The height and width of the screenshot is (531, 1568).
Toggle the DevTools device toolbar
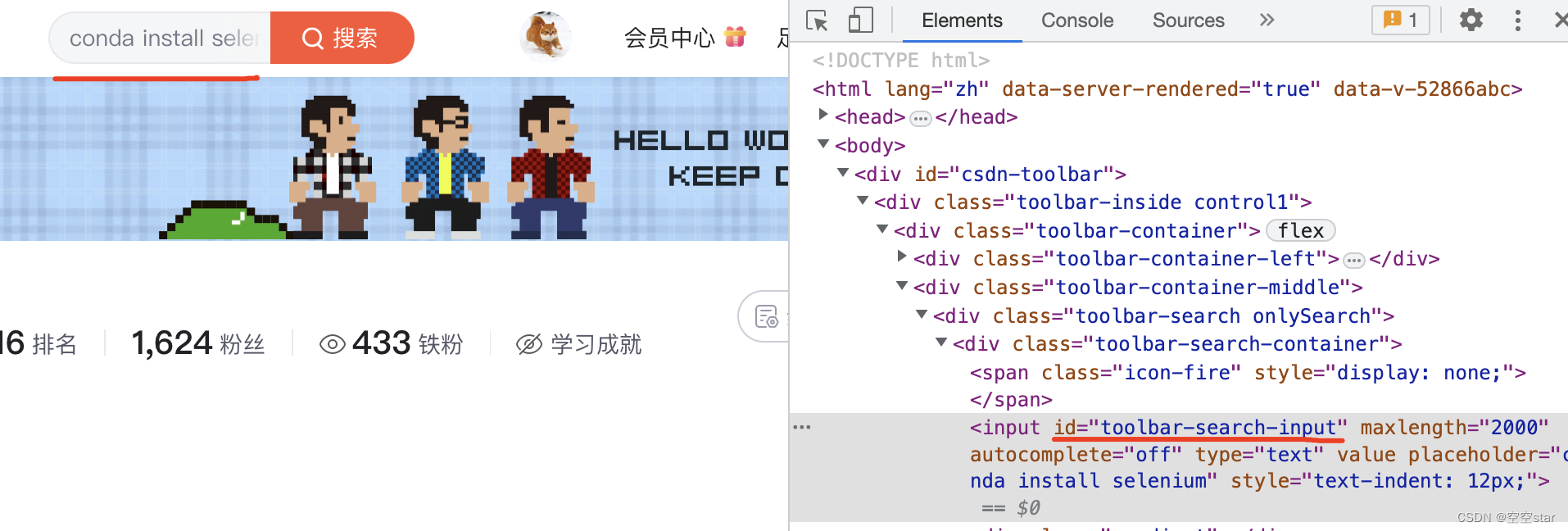[860, 20]
